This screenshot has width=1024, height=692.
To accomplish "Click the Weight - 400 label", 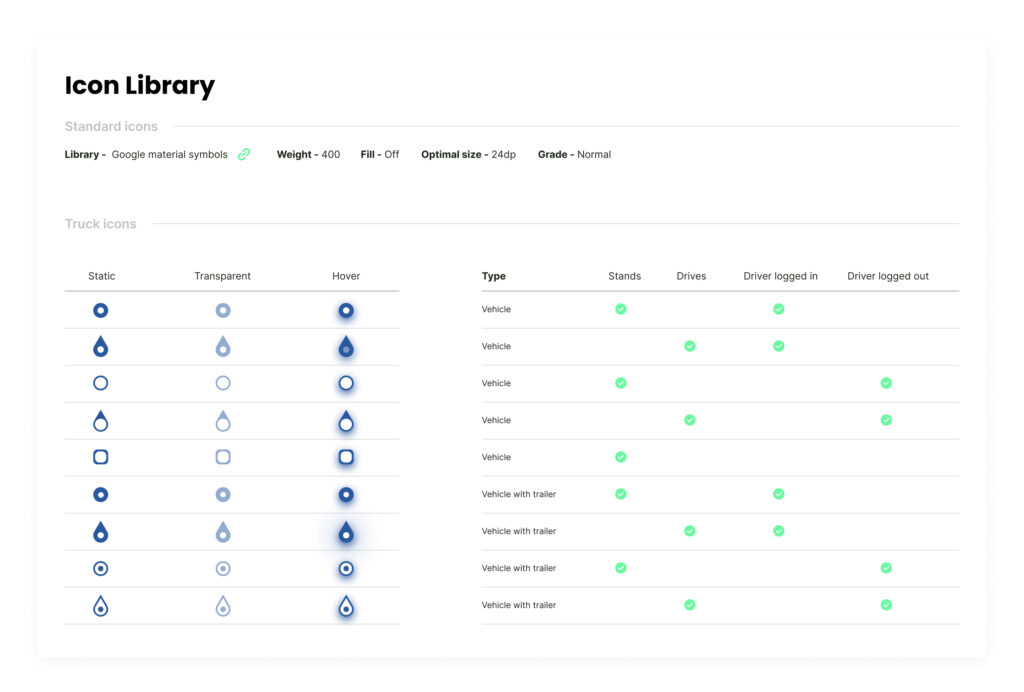I will [308, 155].
